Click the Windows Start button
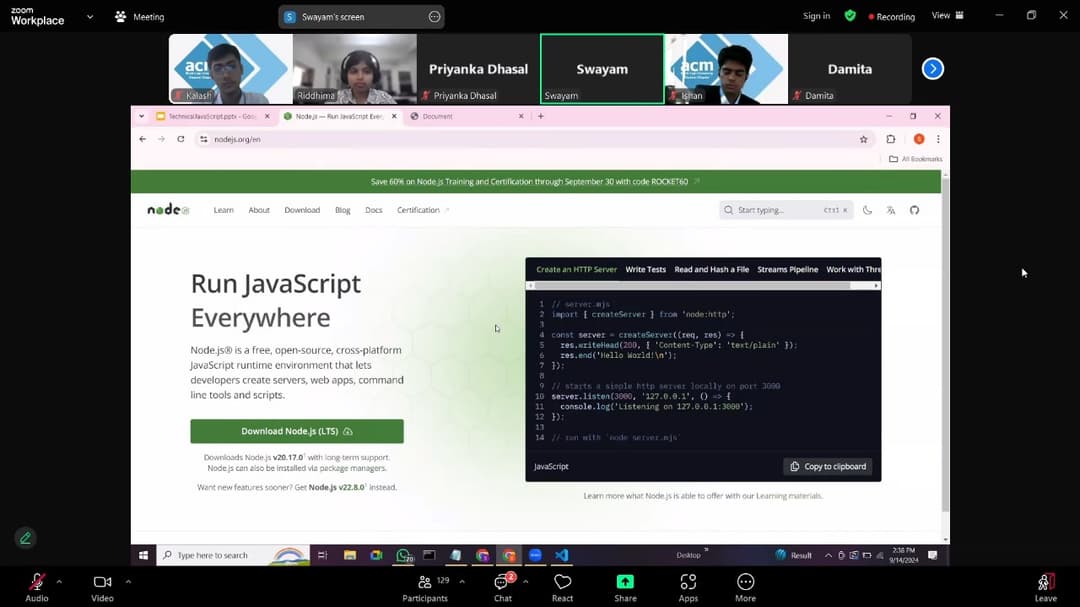This screenshot has height=607, width=1080. click(x=143, y=555)
